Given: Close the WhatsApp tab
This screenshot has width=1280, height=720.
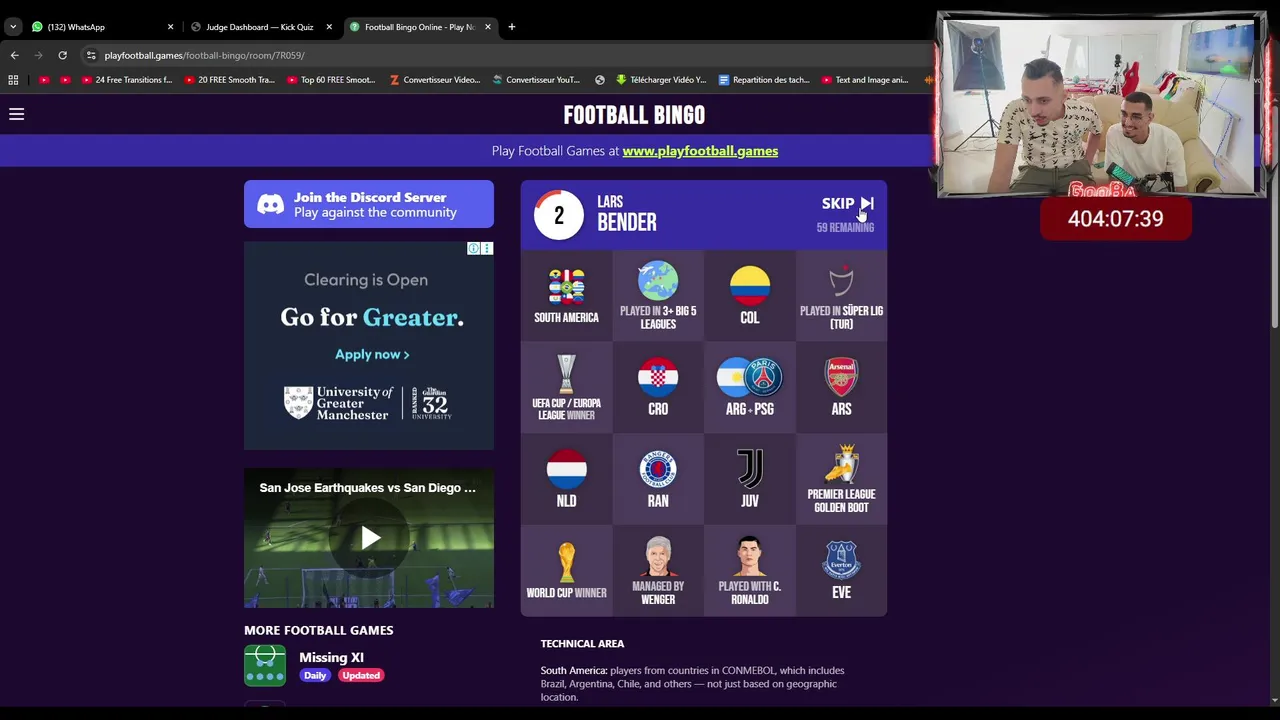Looking at the screenshot, I should (x=170, y=27).
